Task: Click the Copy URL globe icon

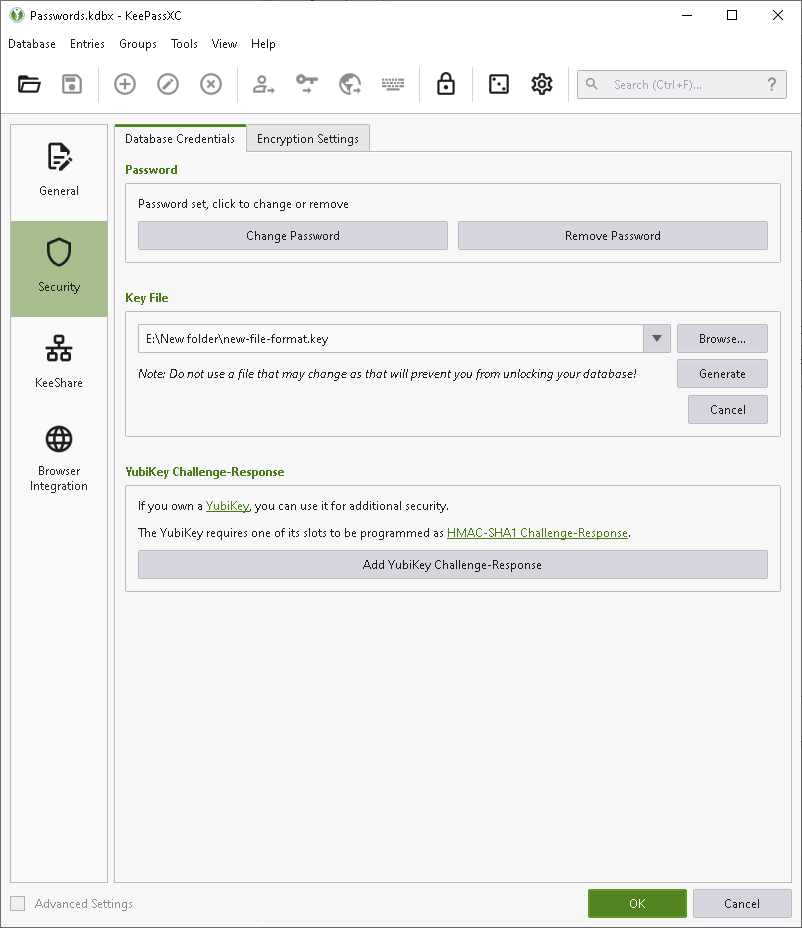Action: [x=350, y=85]
